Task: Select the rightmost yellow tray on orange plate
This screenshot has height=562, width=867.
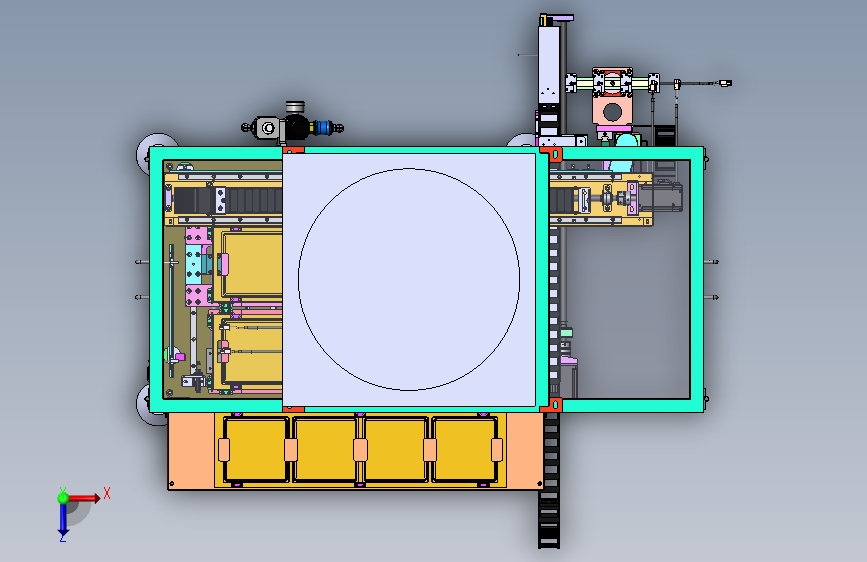Action: [464, 450]
